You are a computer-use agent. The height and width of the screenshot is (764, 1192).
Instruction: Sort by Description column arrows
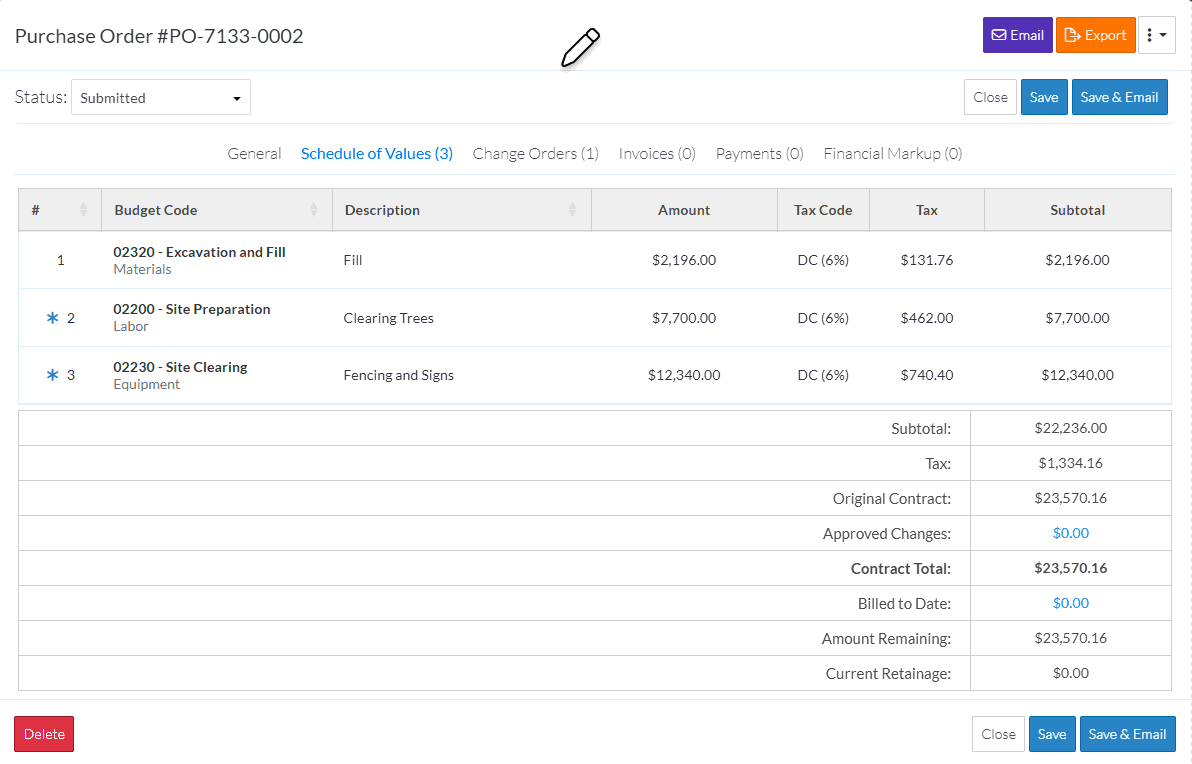click(x=572, y=210)
